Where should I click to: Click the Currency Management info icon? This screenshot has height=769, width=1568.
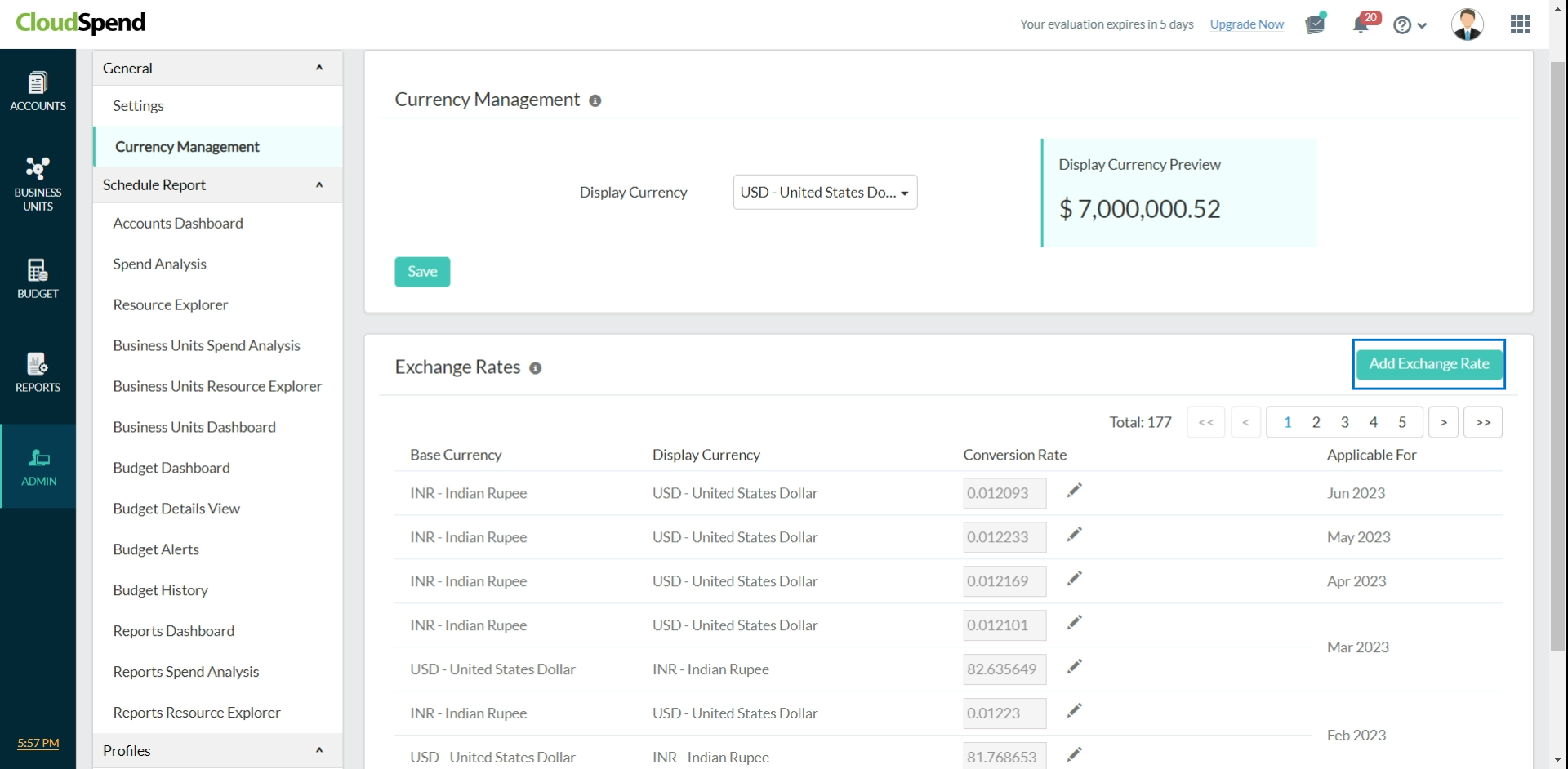click(595, 101)
